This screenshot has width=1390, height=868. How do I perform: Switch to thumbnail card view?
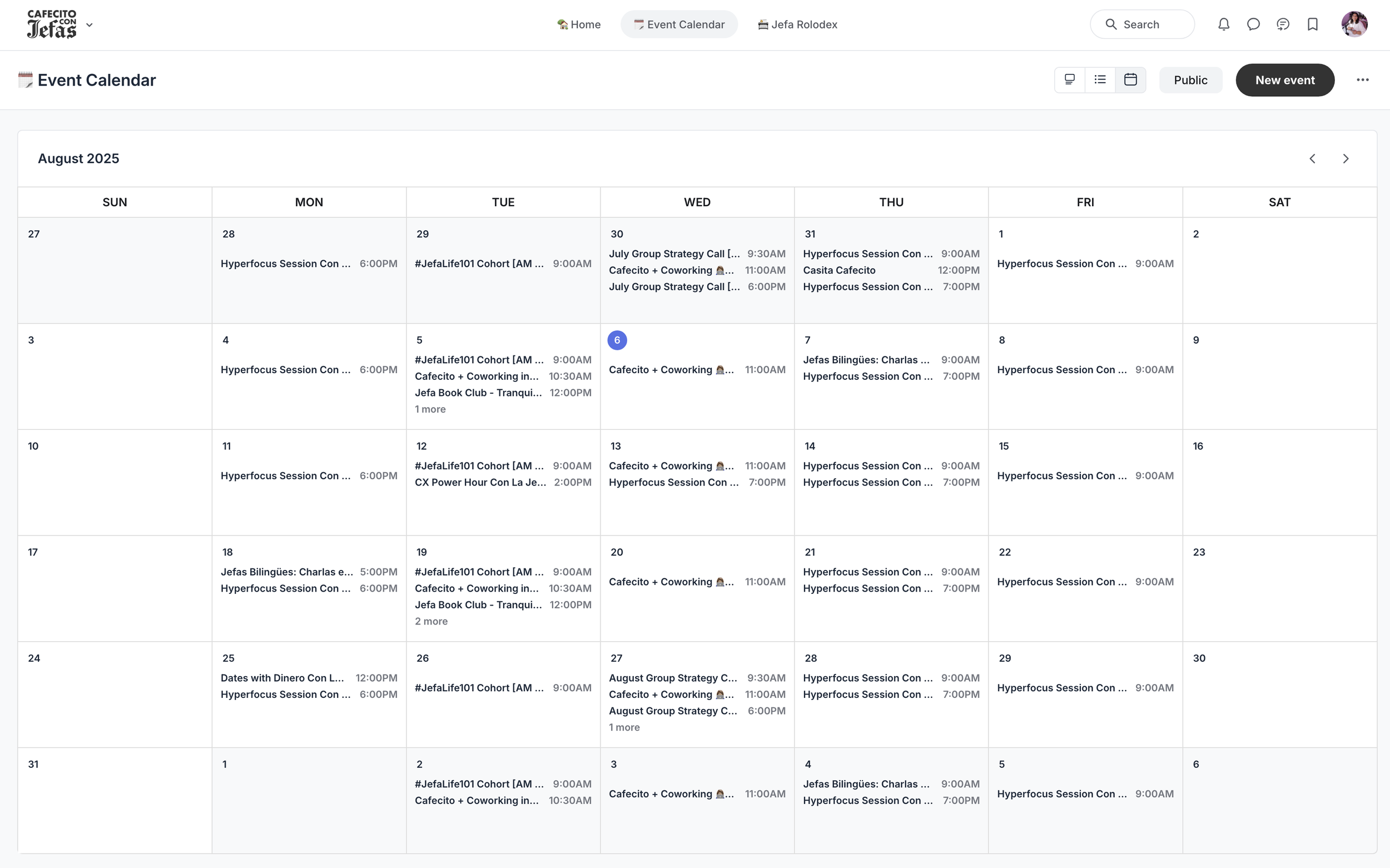pos(1070,80)
